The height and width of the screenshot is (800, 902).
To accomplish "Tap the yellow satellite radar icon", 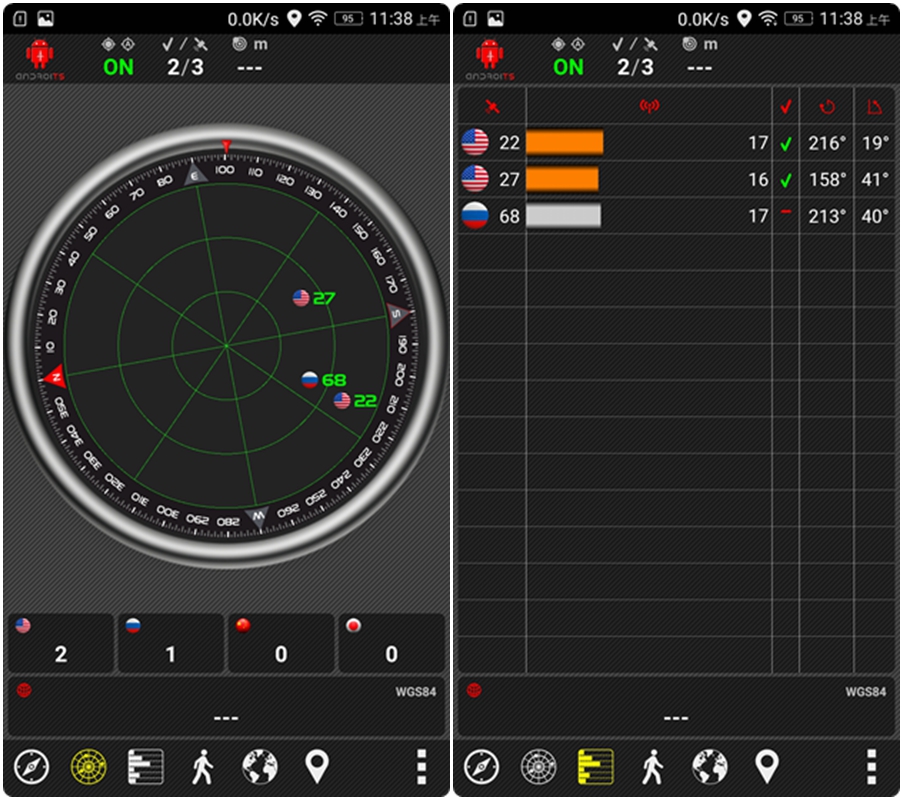I will tap(88, 767).
